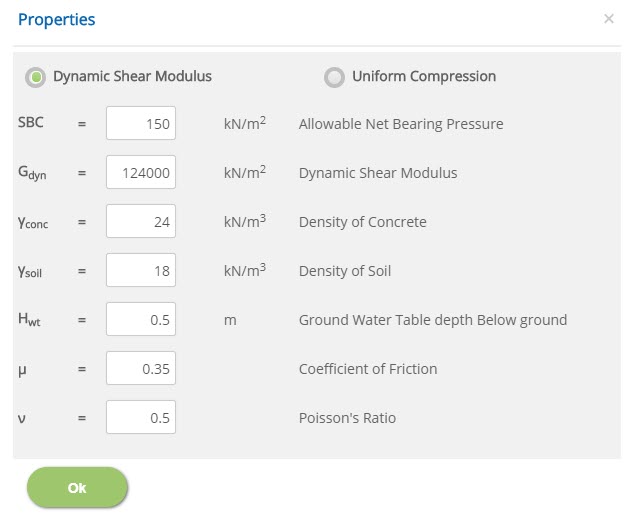Click the Hwt water table depth field
The height and width of the screenshot is (521, 632).
pyautogui.click(x=141, y=319)
